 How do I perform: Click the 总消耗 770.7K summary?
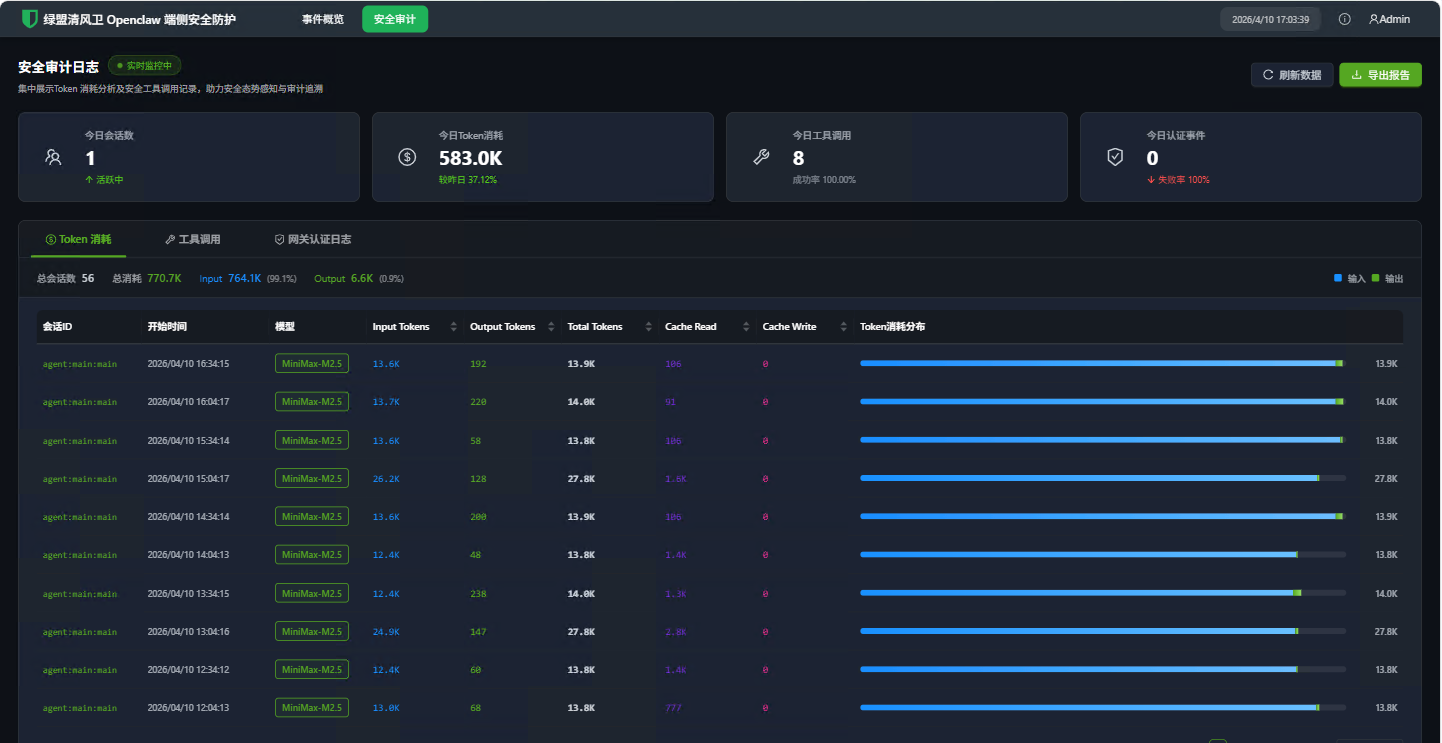click(147, 278)
